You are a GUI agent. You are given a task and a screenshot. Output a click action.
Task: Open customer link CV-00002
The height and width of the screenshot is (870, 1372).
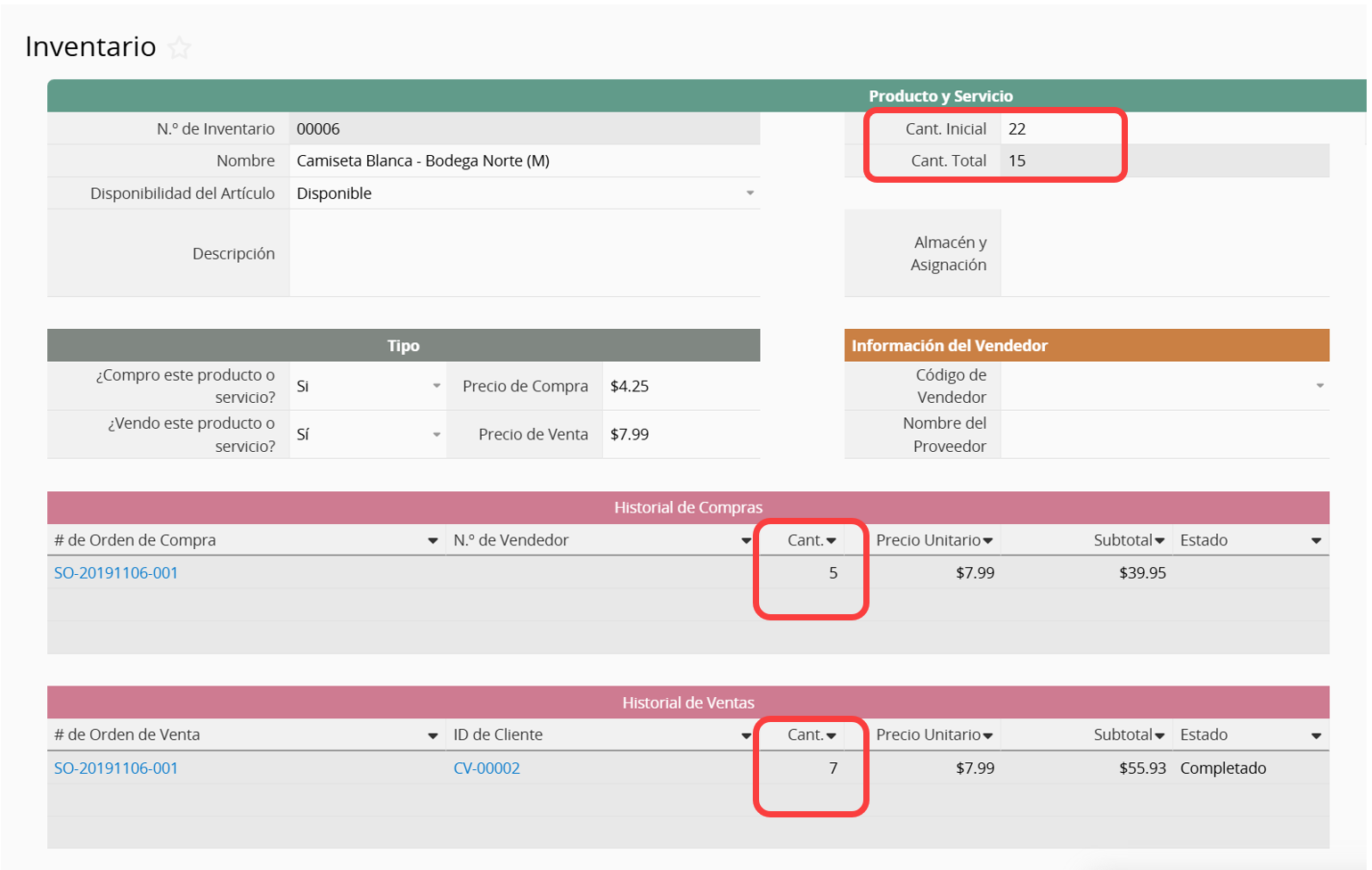[486, 768]
